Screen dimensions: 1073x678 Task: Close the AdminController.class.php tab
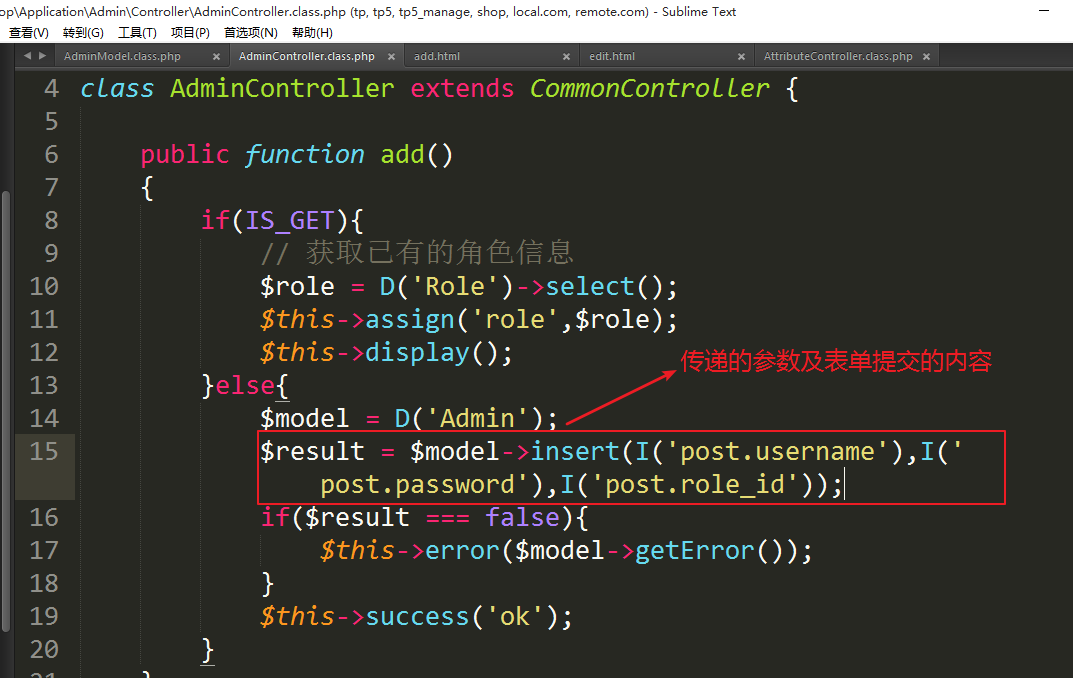(x=391, y=57)
